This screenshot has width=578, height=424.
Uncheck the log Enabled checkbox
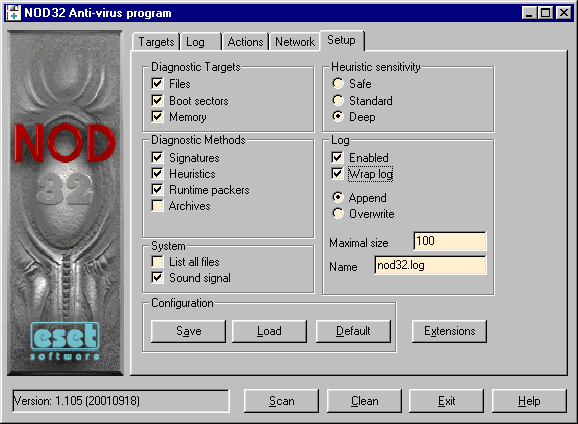(337, 157)
